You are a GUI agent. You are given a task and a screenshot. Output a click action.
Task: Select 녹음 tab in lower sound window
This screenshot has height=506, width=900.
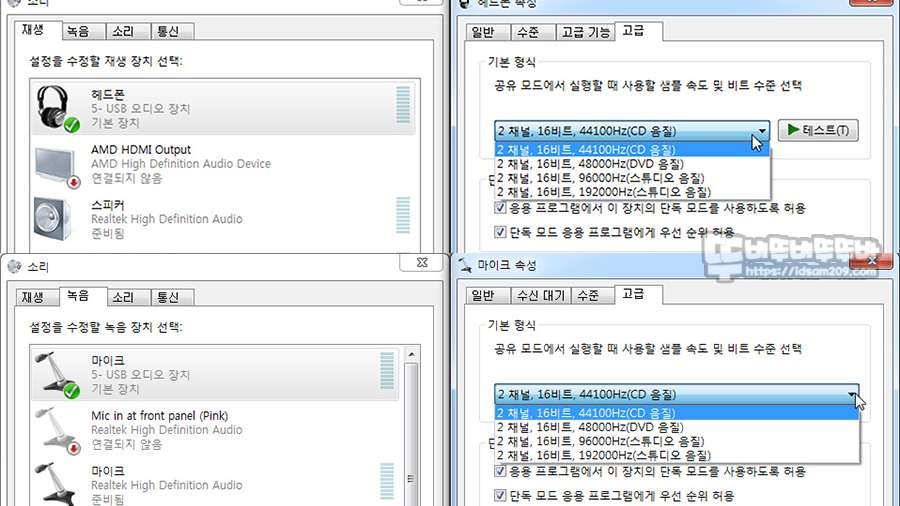click(84, 295)
